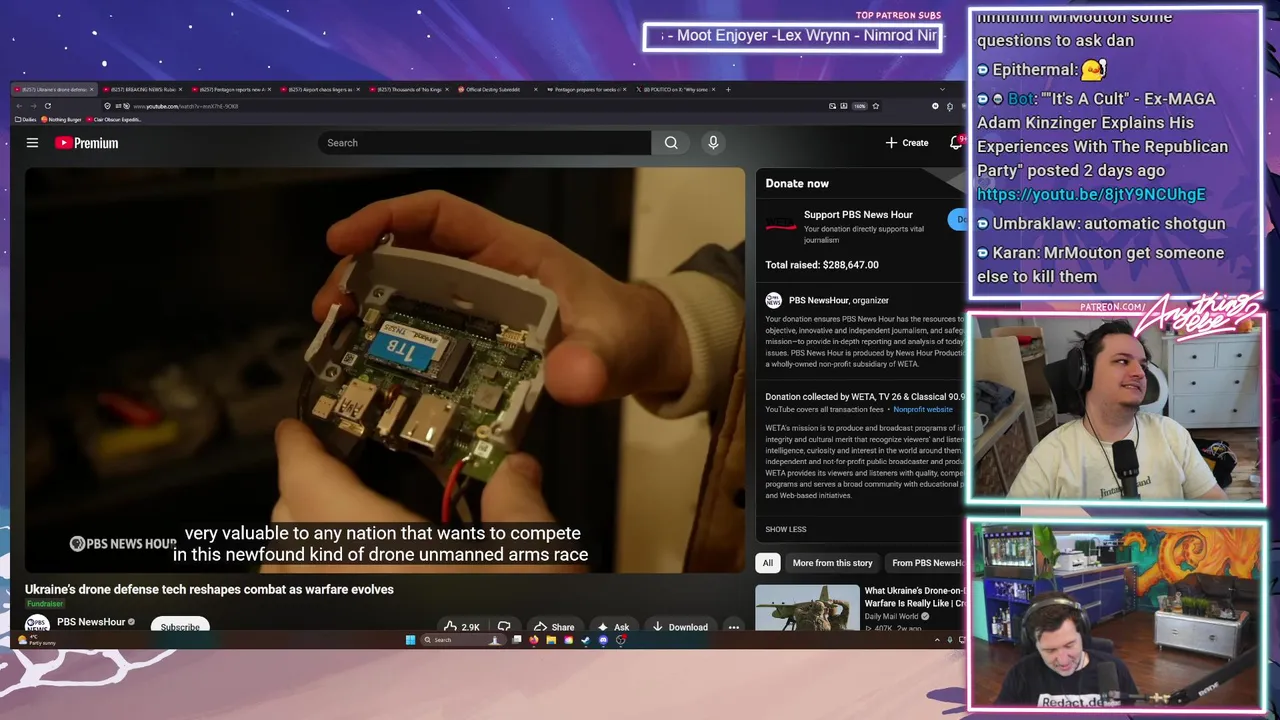
Task: Click the YouTube search magnifier button
Action: [671, 143]
